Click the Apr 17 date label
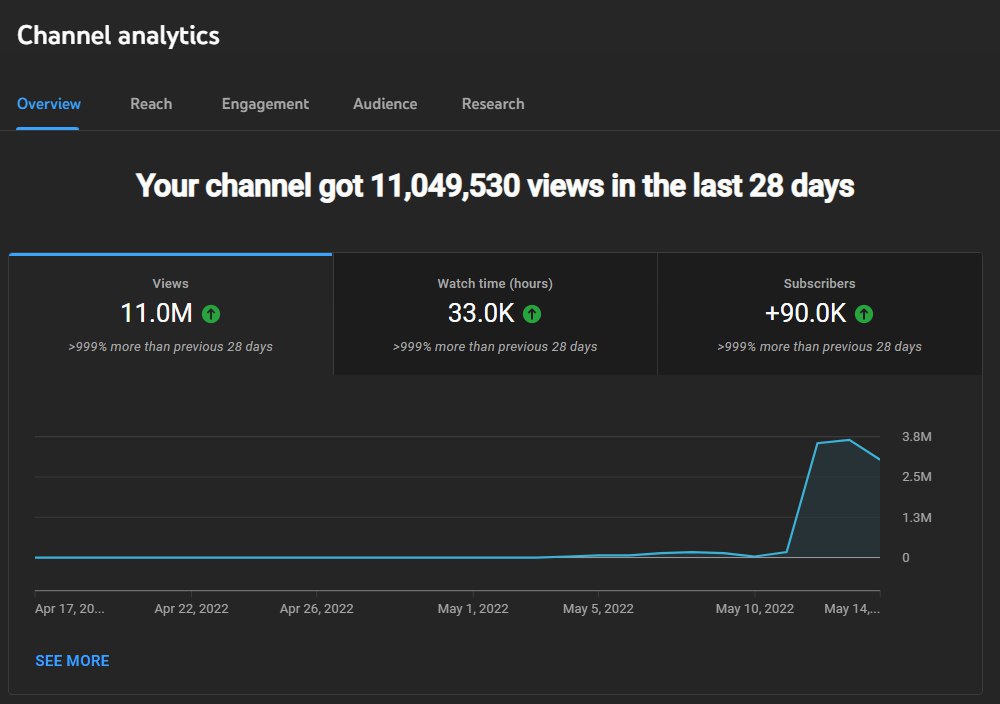Viewport: 1000px width, 704px height. [x=70, y=609]
